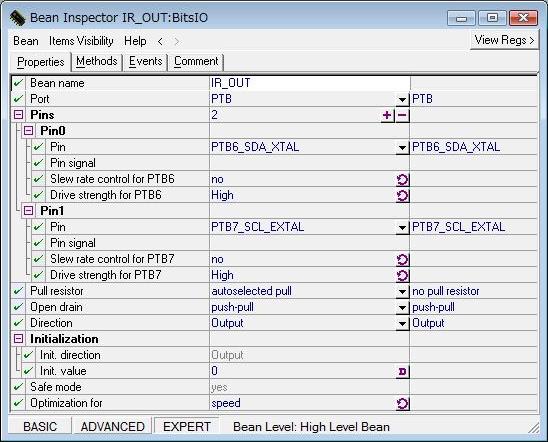Select the ADVANCED view level button
Screen dimensions: 548x442
[113, 427]
